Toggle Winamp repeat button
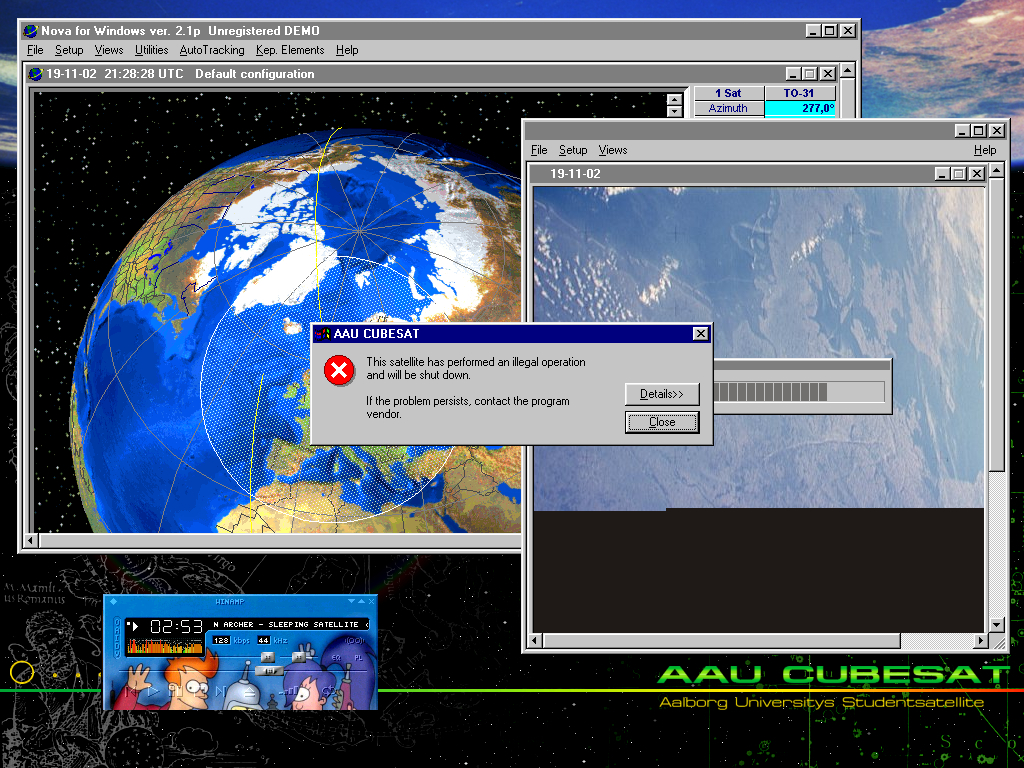 (x=328, y=692)
